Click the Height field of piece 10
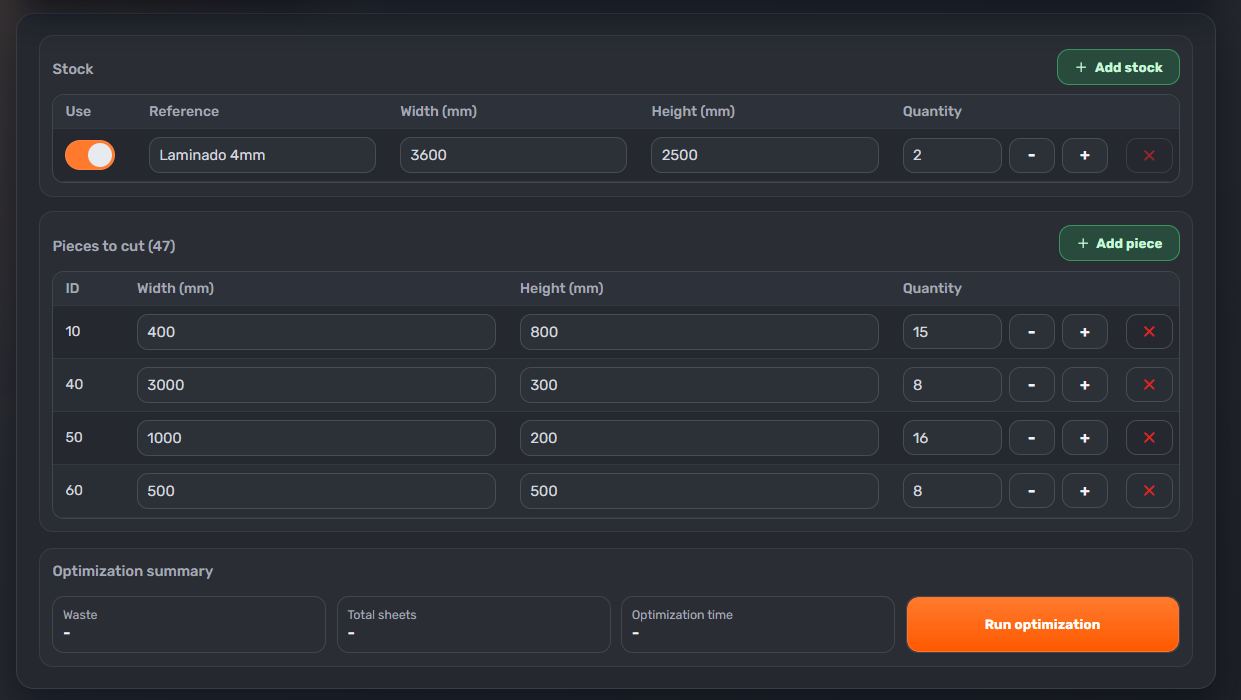 tap(698, 331)
